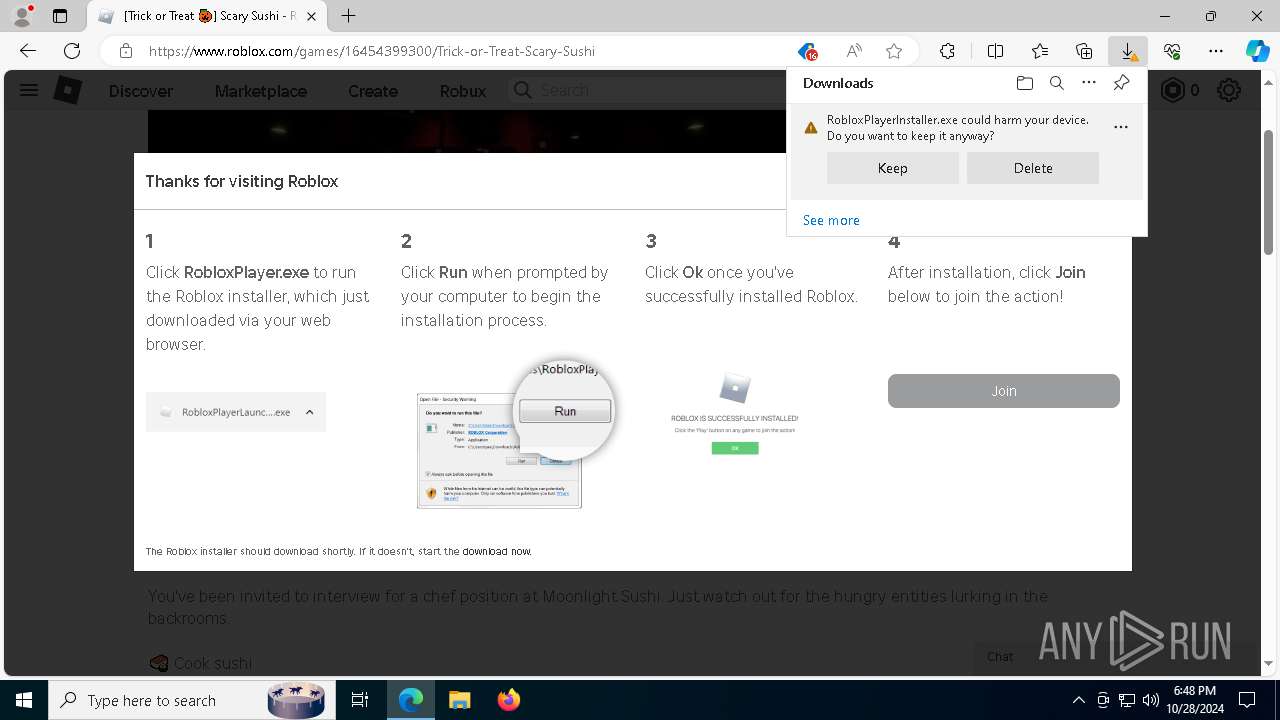Image resolution: width=1280 pixels, height=720 pixels.
Task: Keep the RobloxPlayerInstaller.exe download
Action: click(x=893, y=168)
